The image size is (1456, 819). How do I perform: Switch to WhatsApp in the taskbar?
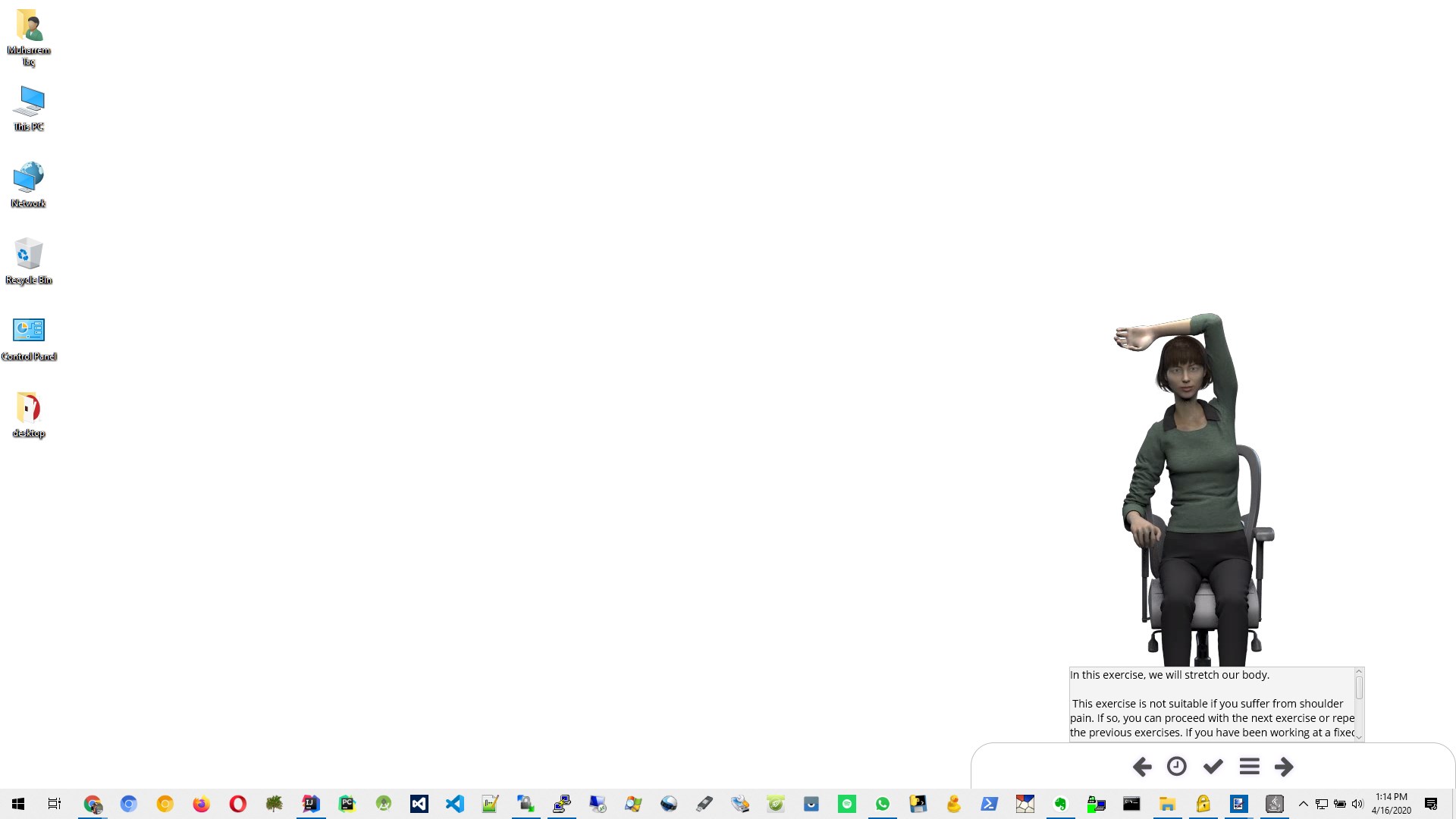tap(882, 804)
